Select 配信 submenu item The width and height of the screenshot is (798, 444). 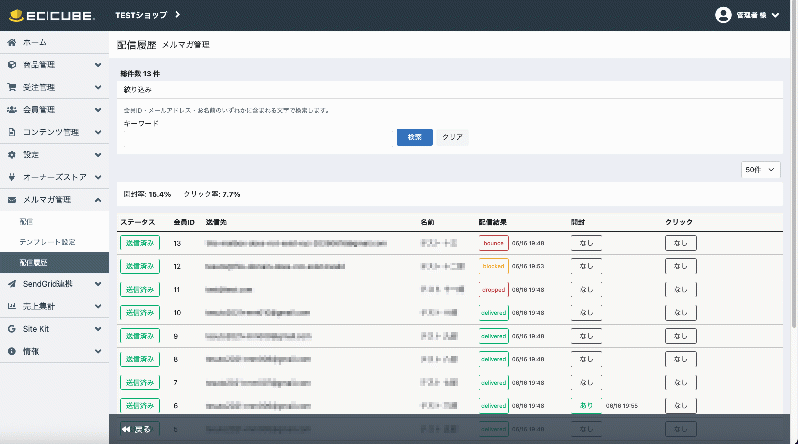click(x=54, y=221)
